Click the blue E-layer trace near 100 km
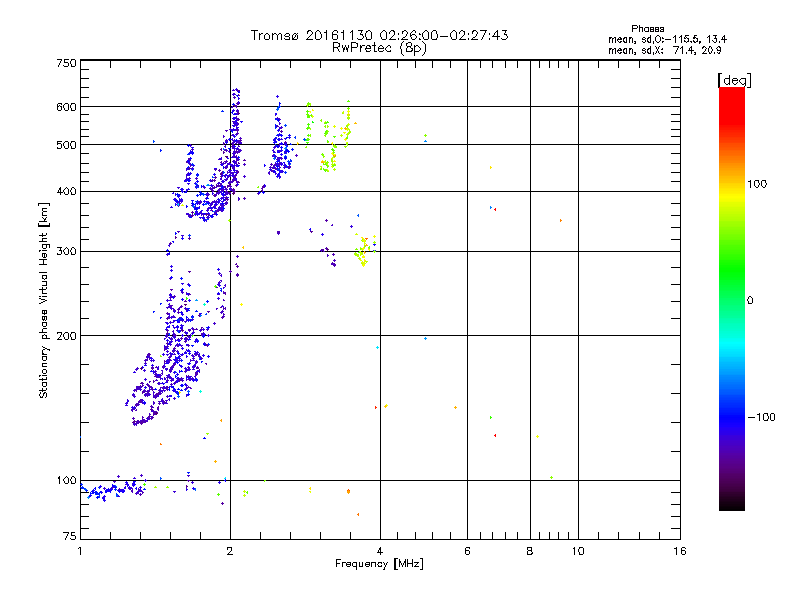This screenshot has width=800, height=600. tap(112, 490)
